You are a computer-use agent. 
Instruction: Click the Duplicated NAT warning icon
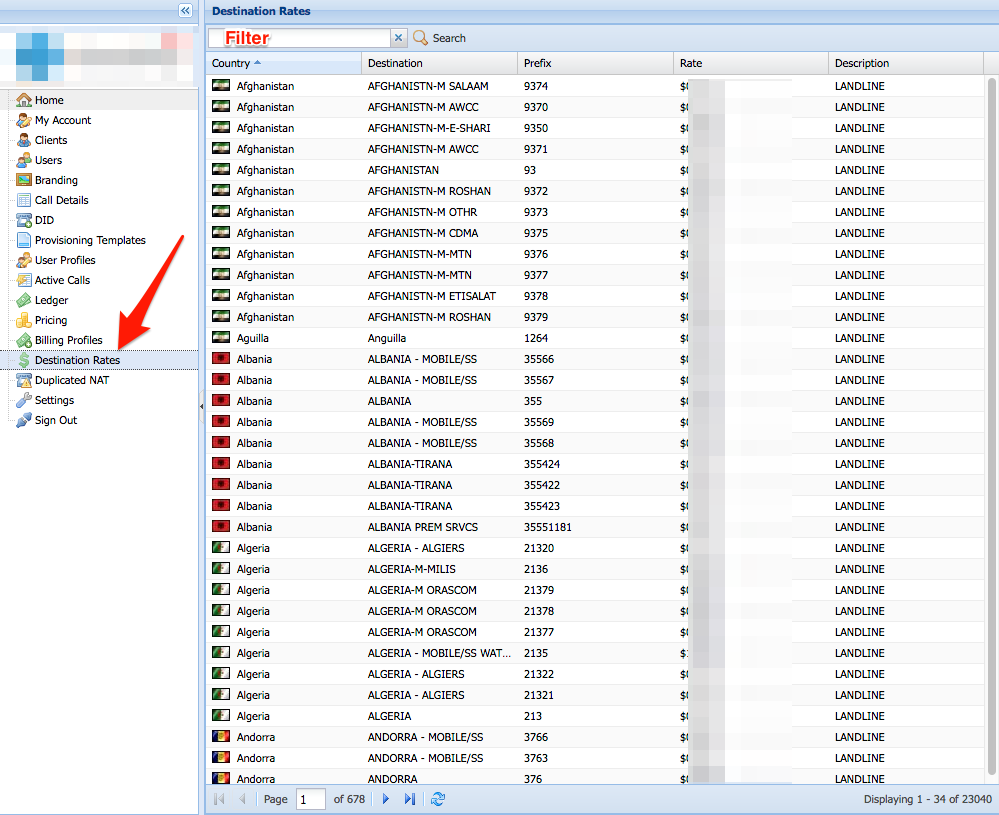[24, 380]
